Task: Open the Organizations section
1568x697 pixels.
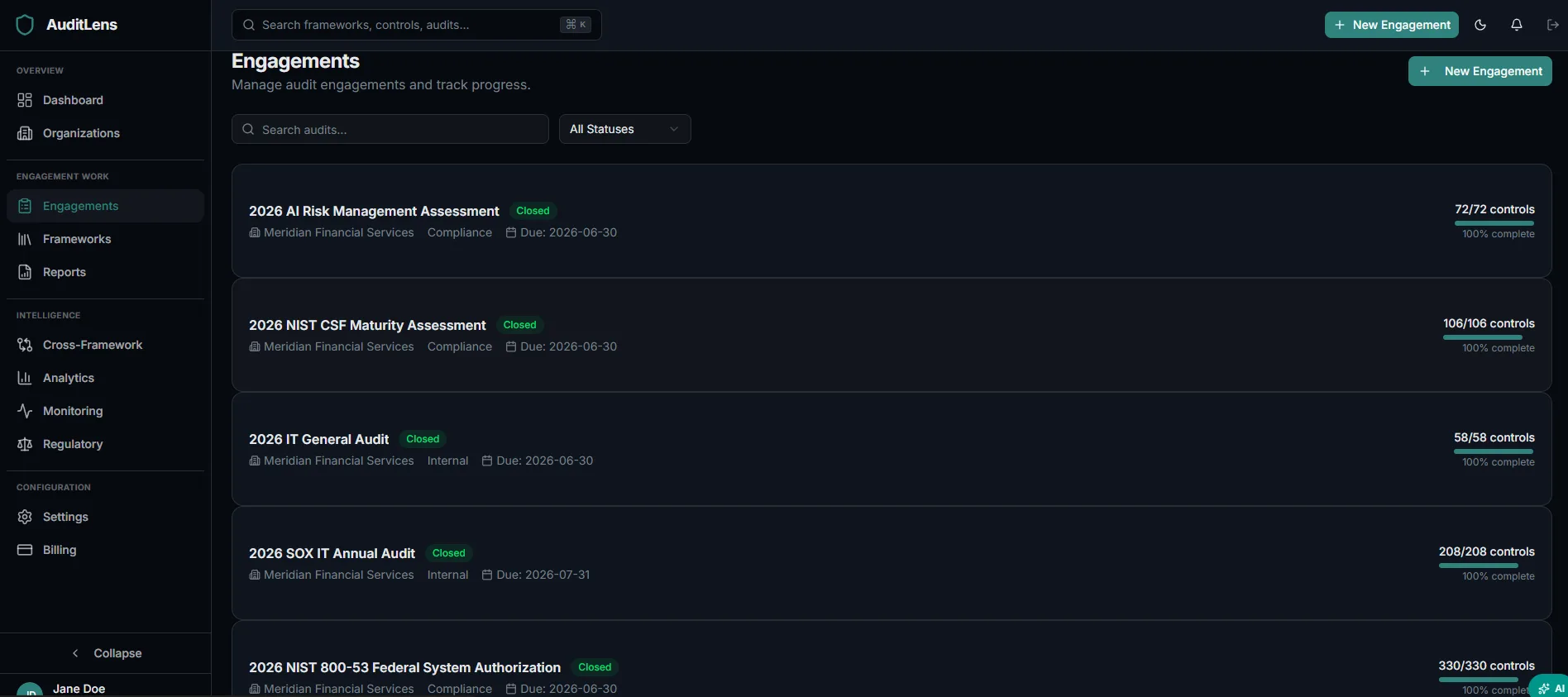Action: click(x=105, y=133)
